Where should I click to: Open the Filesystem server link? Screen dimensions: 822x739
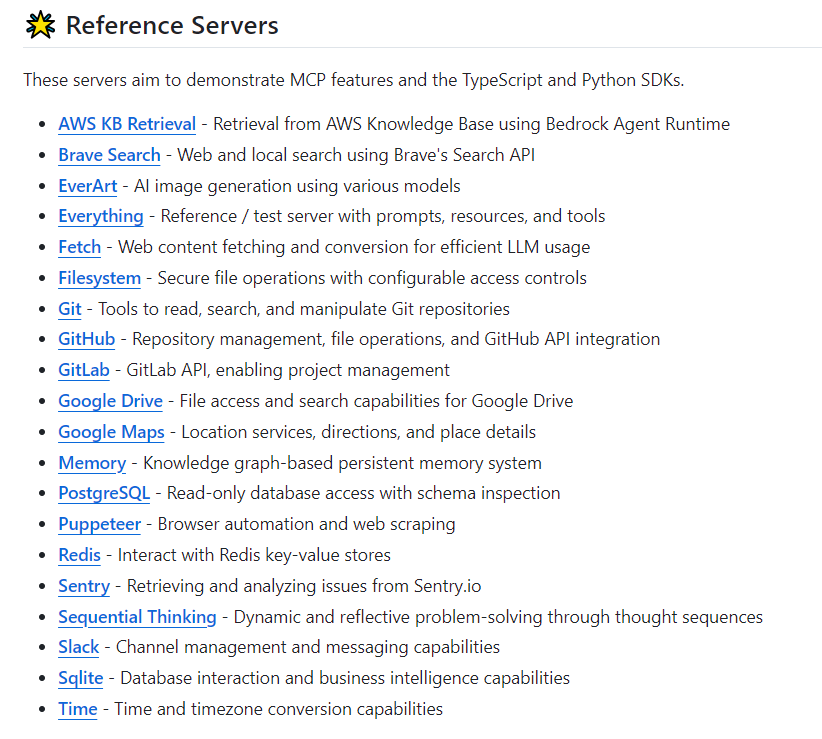click(x=100, y=278)
